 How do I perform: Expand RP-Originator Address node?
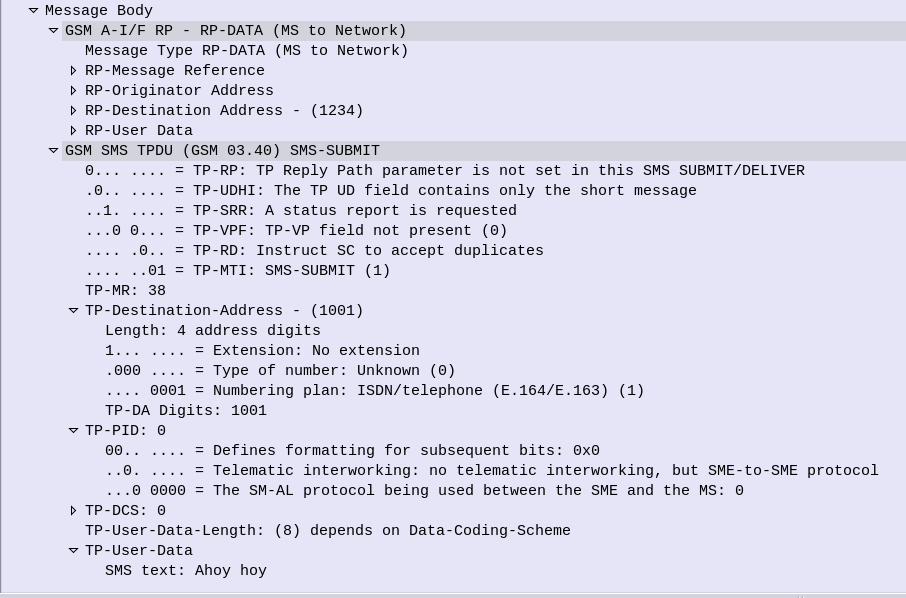click(73, 91)
